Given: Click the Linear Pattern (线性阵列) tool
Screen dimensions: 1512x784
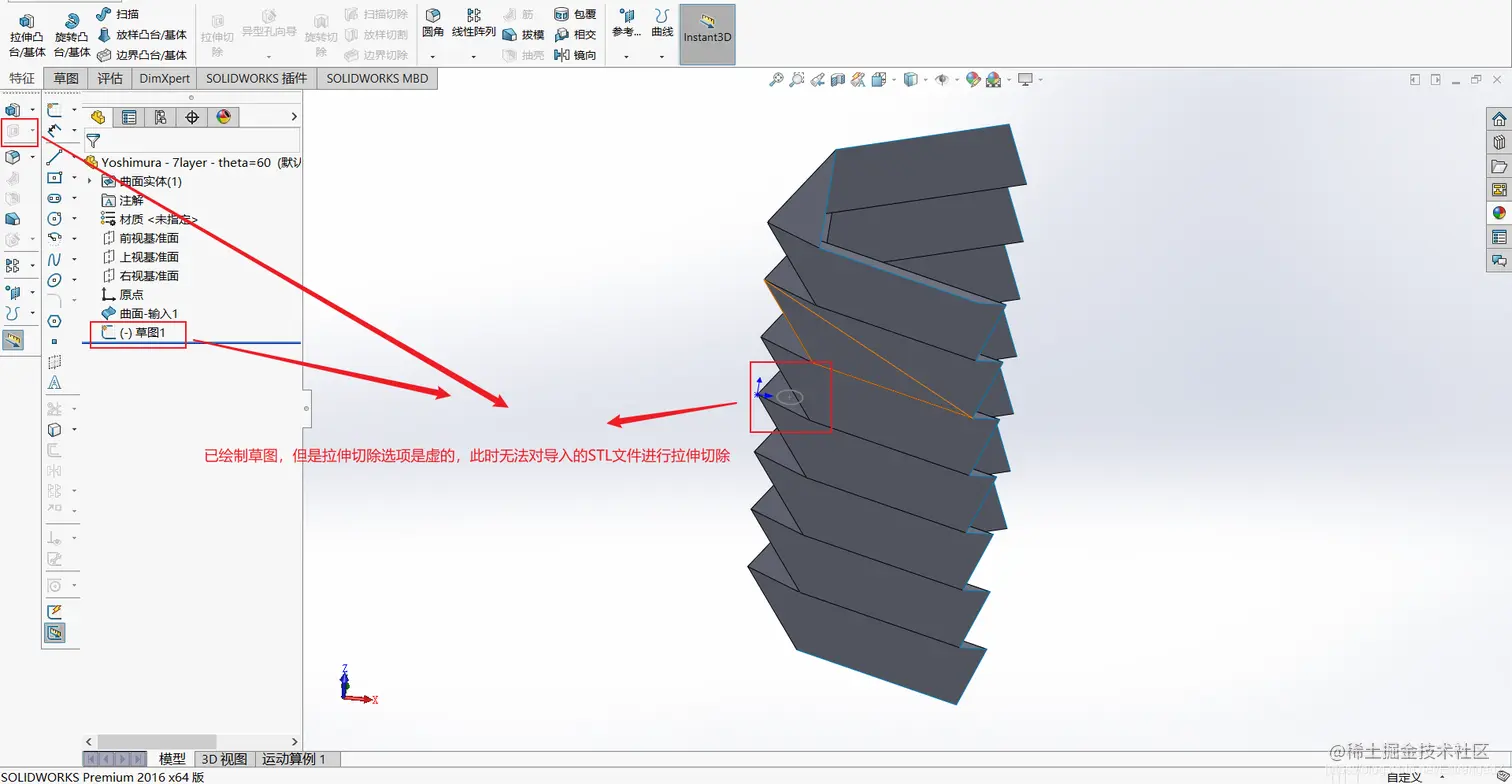Looking at the screenshot, I should coord(474,23).
